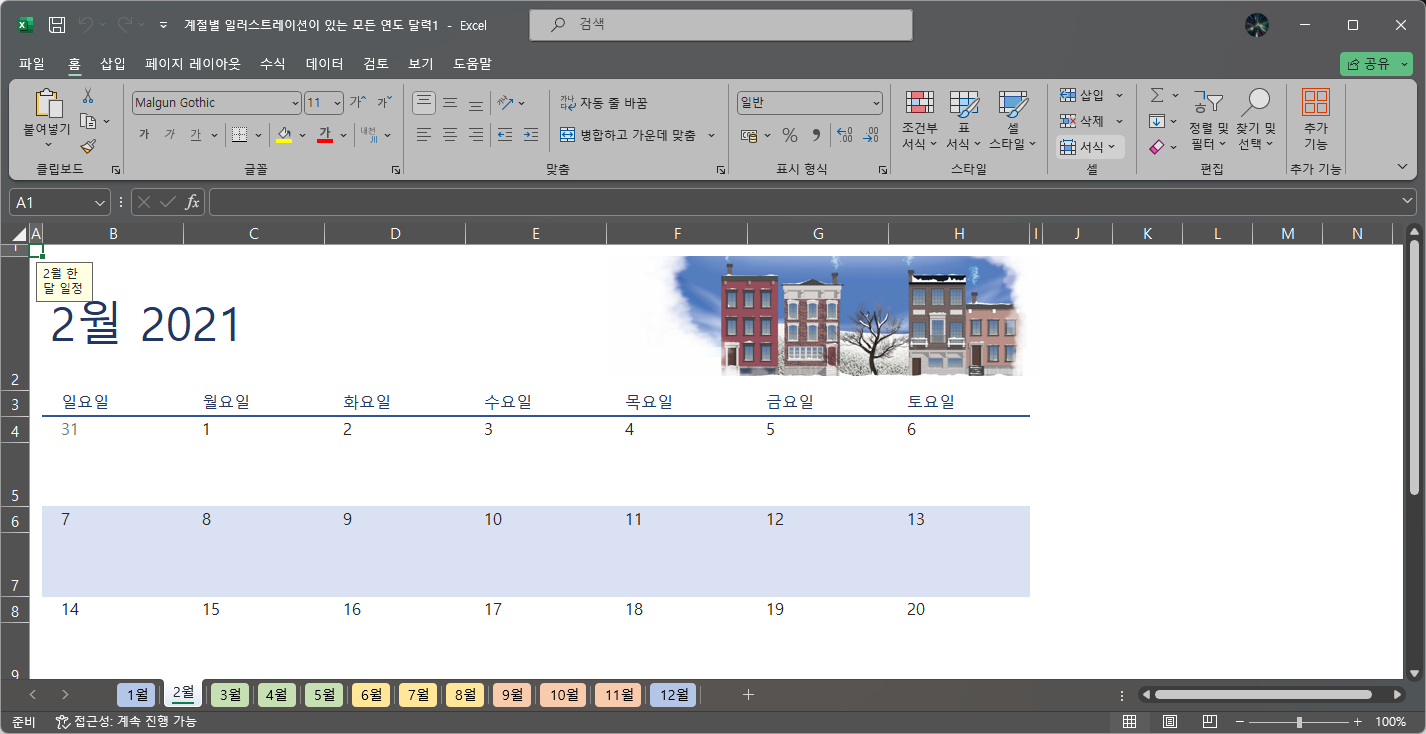Open the 3월 sheet tab
The height and width of the screenshot is (734, 1426).
click(230, 694)
